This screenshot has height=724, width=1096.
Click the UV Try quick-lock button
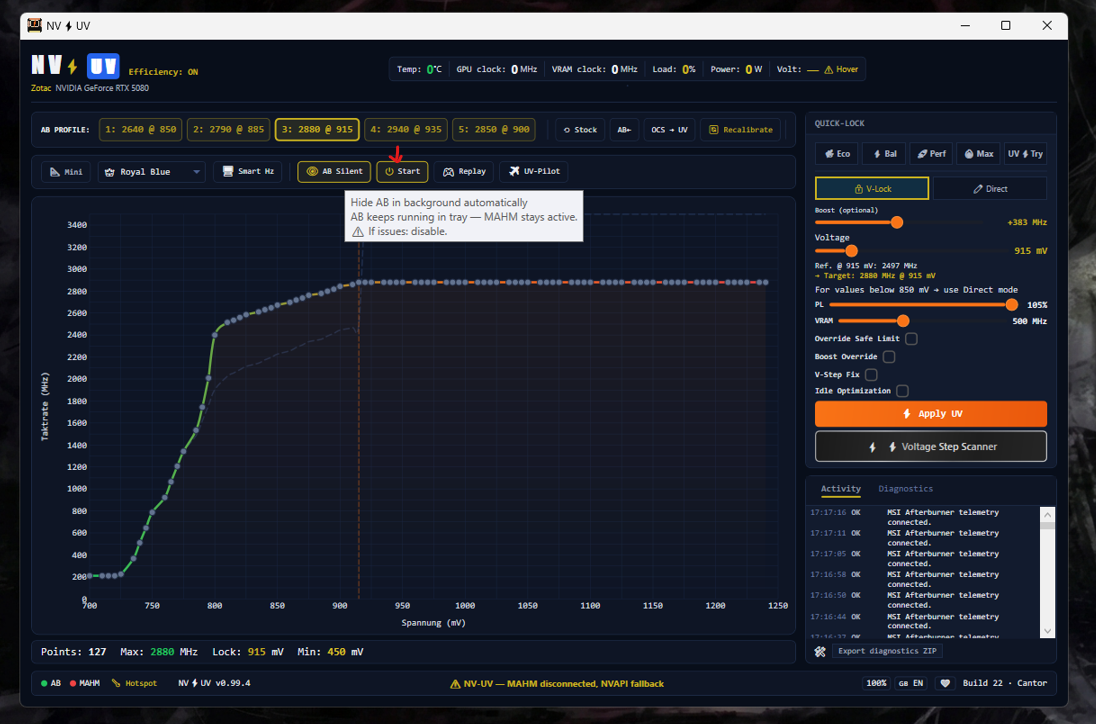point(1025,154)
